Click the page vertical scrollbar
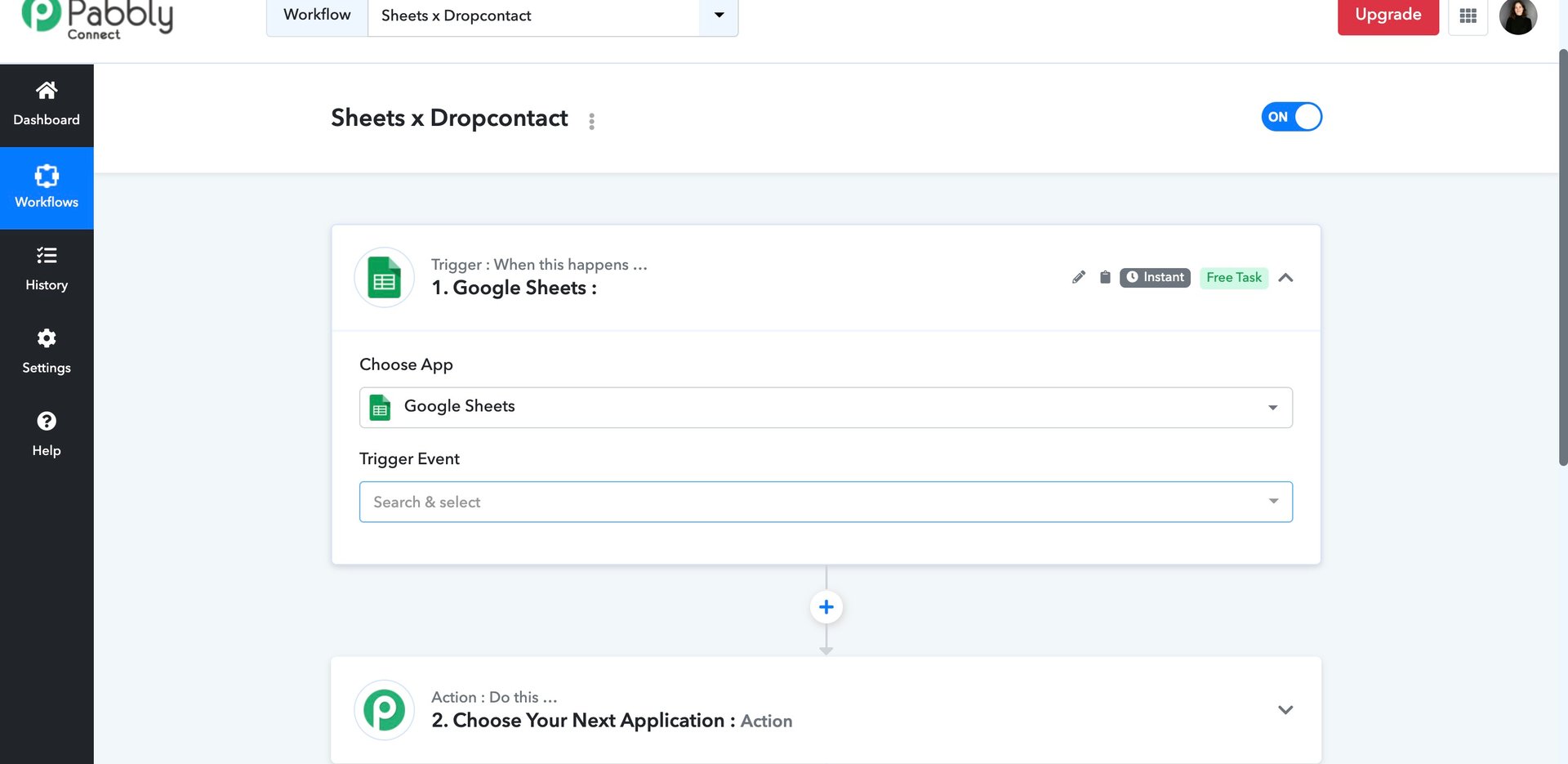The height and width of the screenshot is (764, 1568). pyautogui.click(x=1563, y=257)
